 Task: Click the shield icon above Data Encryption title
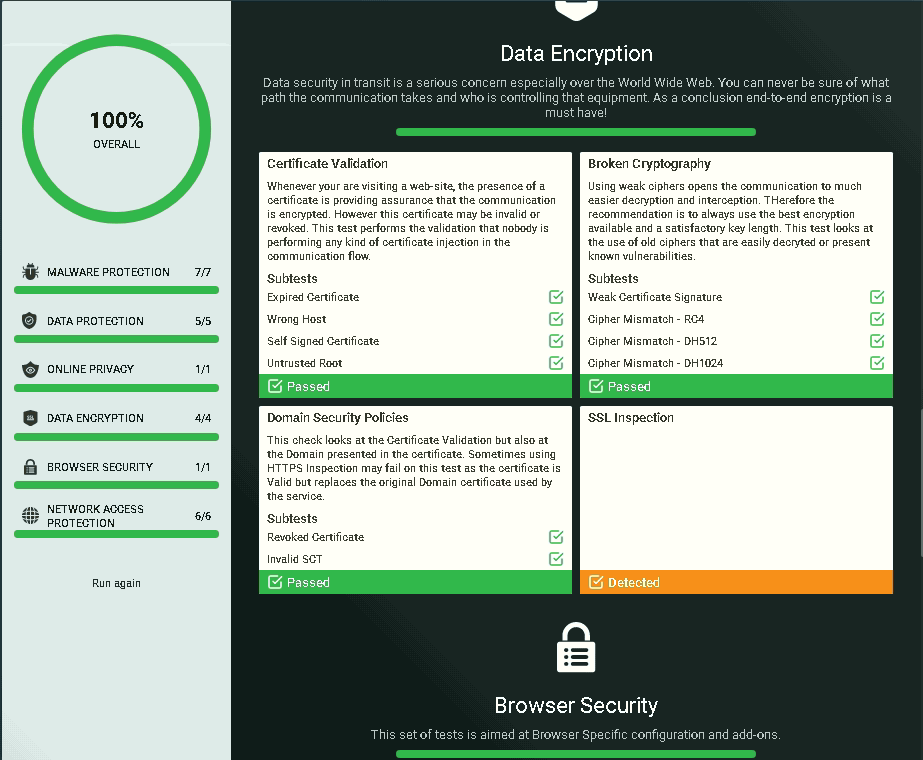576,8
